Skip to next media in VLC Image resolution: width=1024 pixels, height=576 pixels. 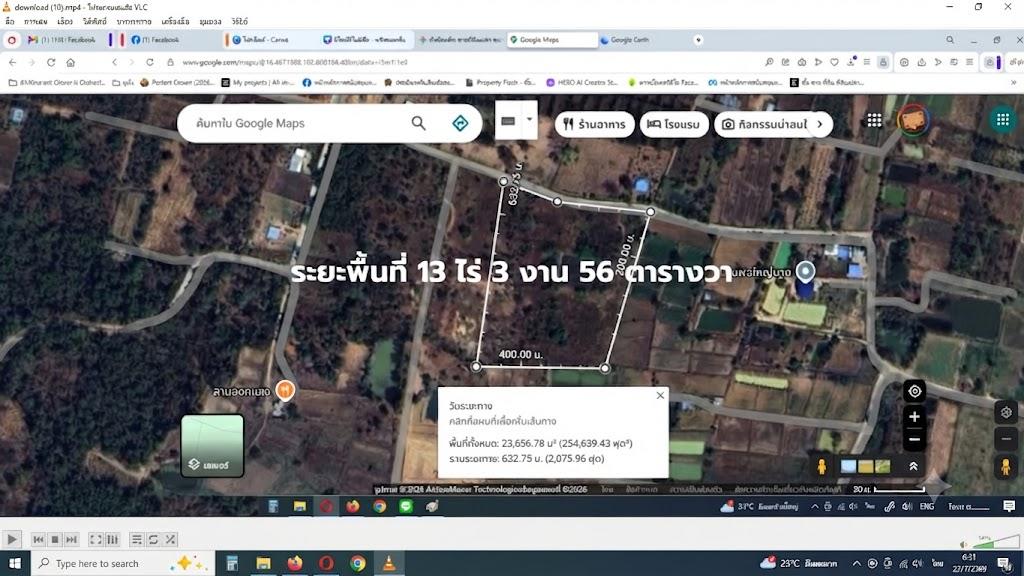(x=71, y=539)
